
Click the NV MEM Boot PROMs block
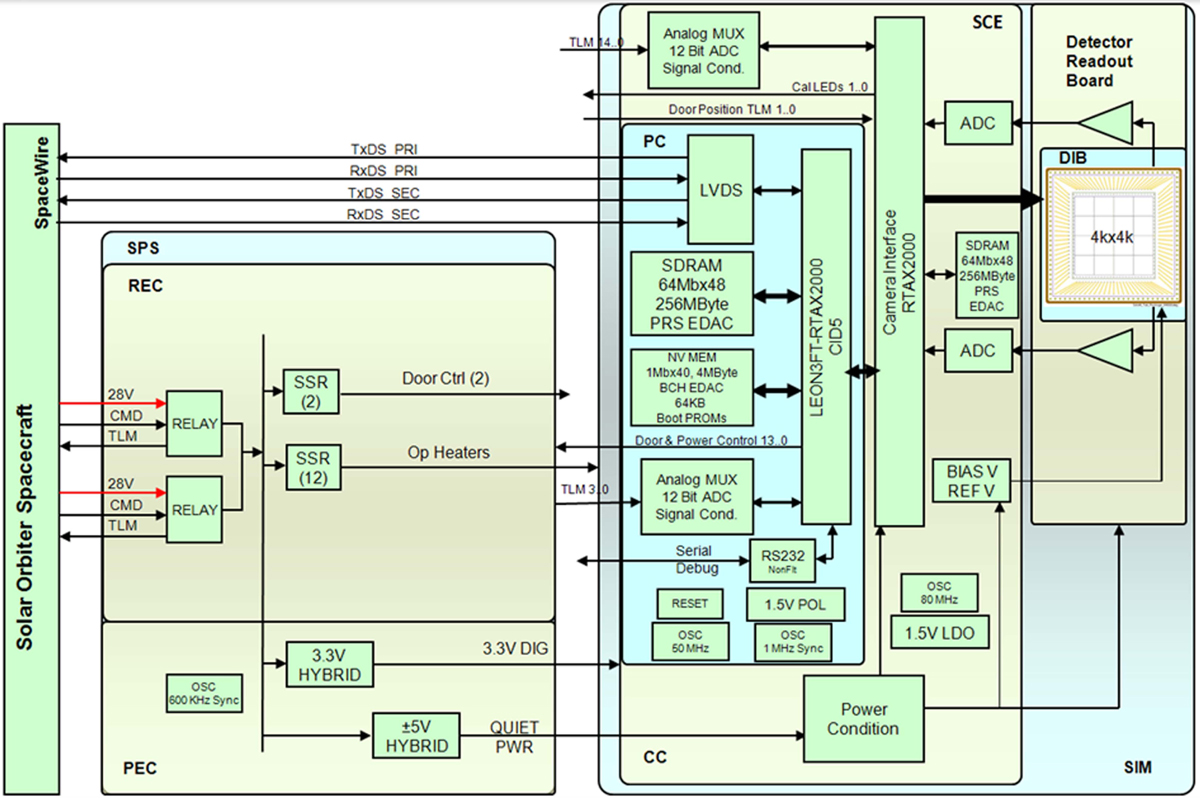coord(692,387)
